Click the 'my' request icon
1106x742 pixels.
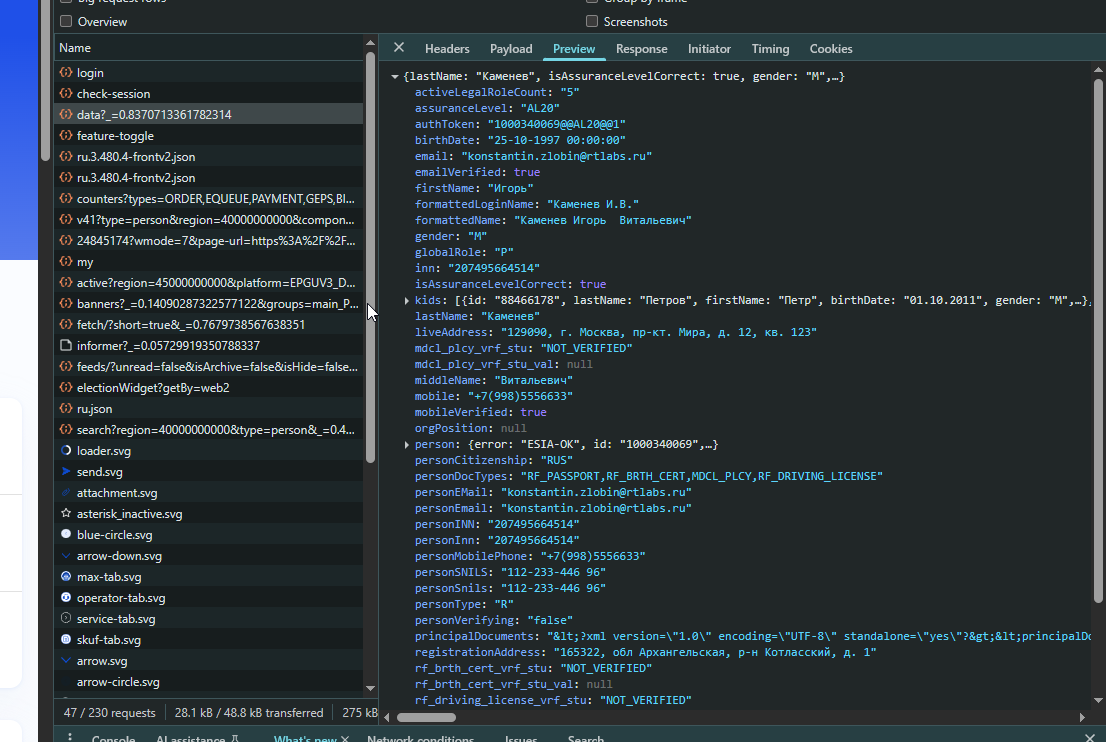66,262
